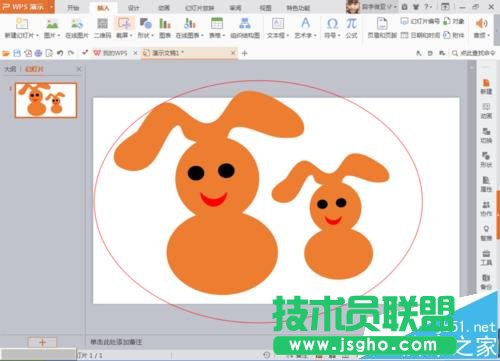This screenshot has width=500, height=361.
Task: Click the Table (表格) icon
Action: (x=217, y=24)
